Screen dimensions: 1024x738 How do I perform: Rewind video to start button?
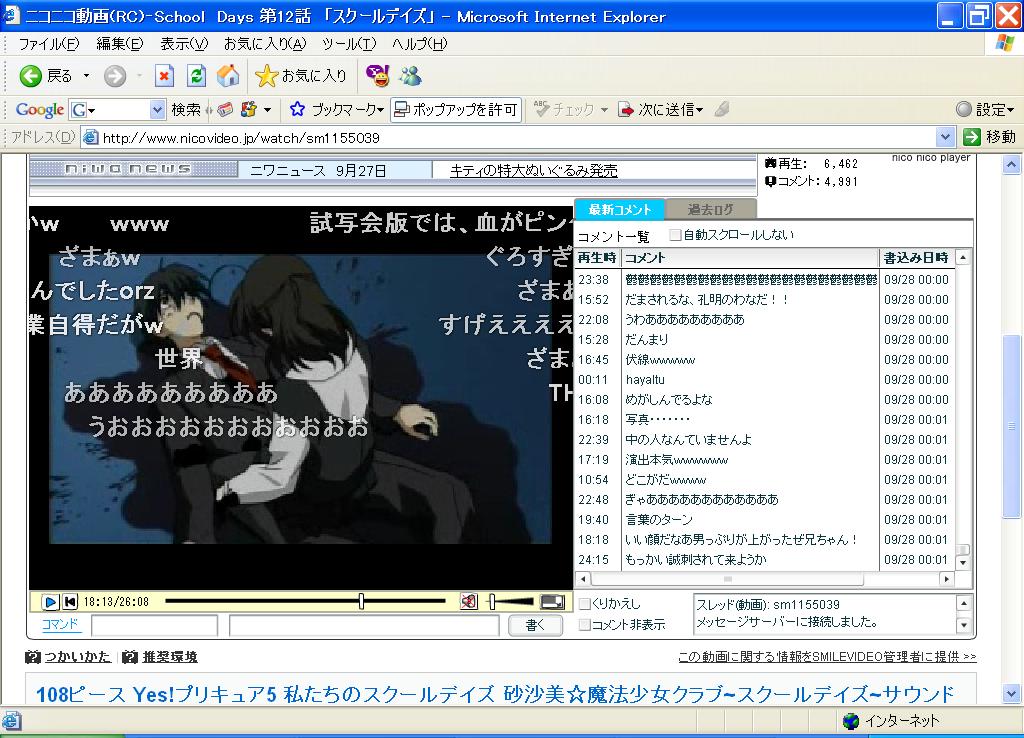(69, 602)
